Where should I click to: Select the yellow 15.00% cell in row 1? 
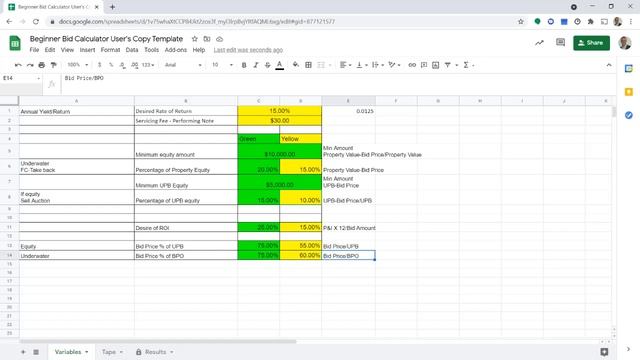click(280, 111)
